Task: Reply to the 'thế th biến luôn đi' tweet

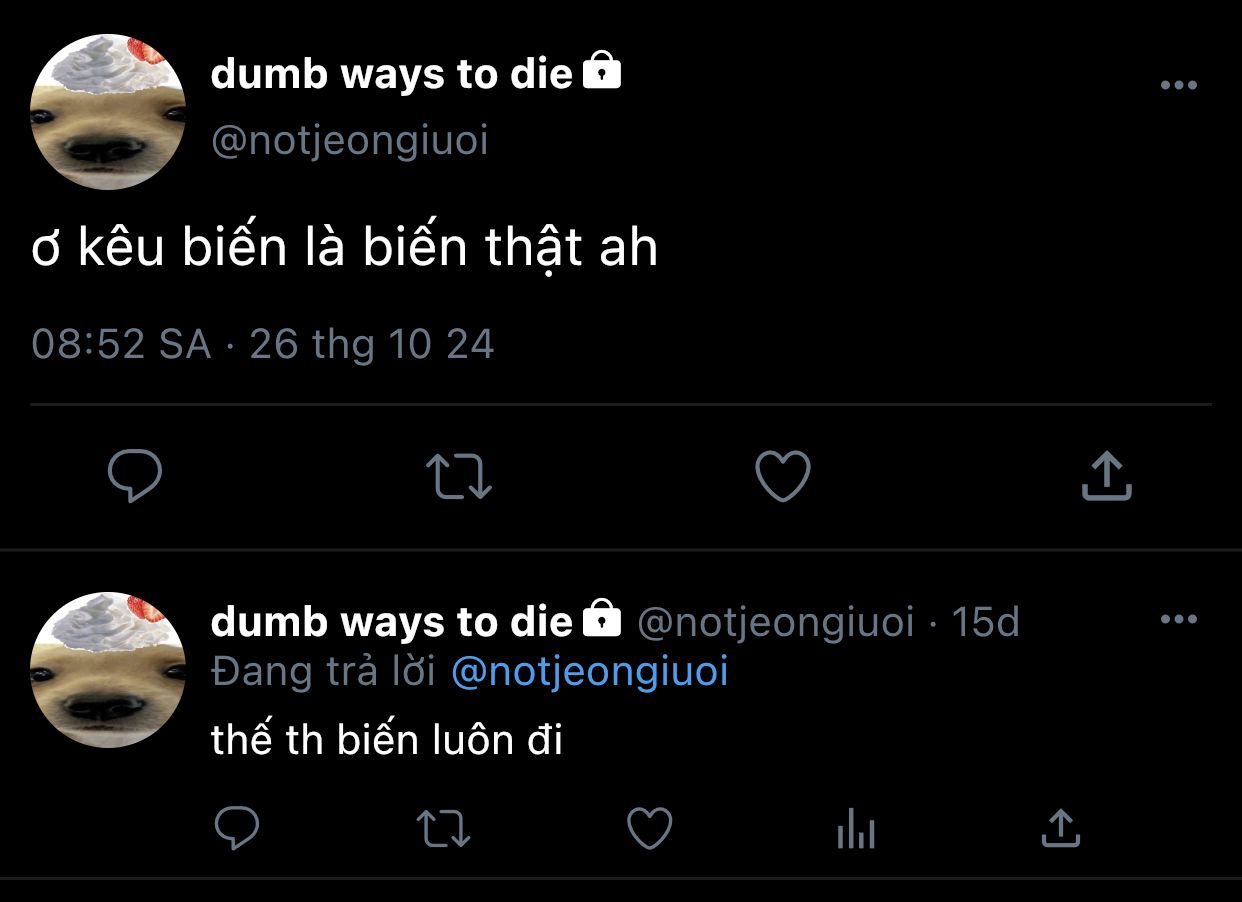Action: pos(238,828)
